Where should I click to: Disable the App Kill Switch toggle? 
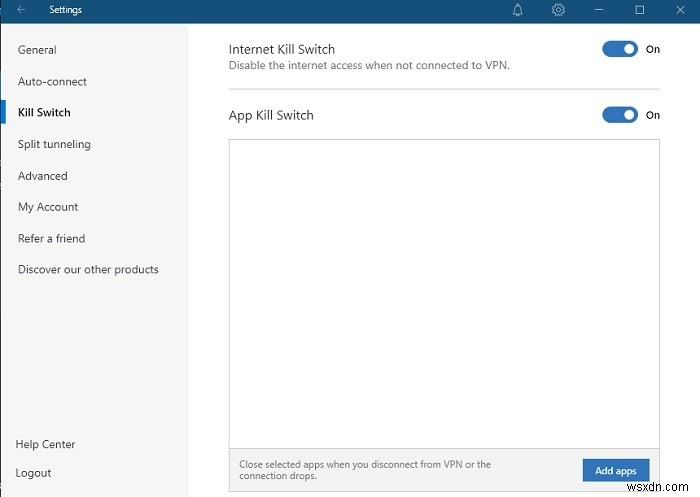620,115
